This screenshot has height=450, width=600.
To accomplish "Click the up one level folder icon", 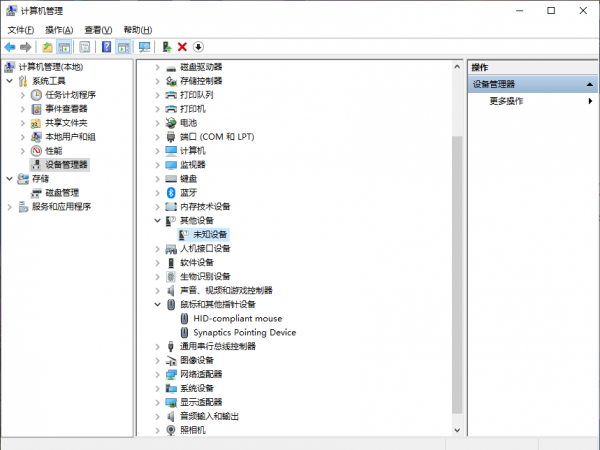I will 47,47.
